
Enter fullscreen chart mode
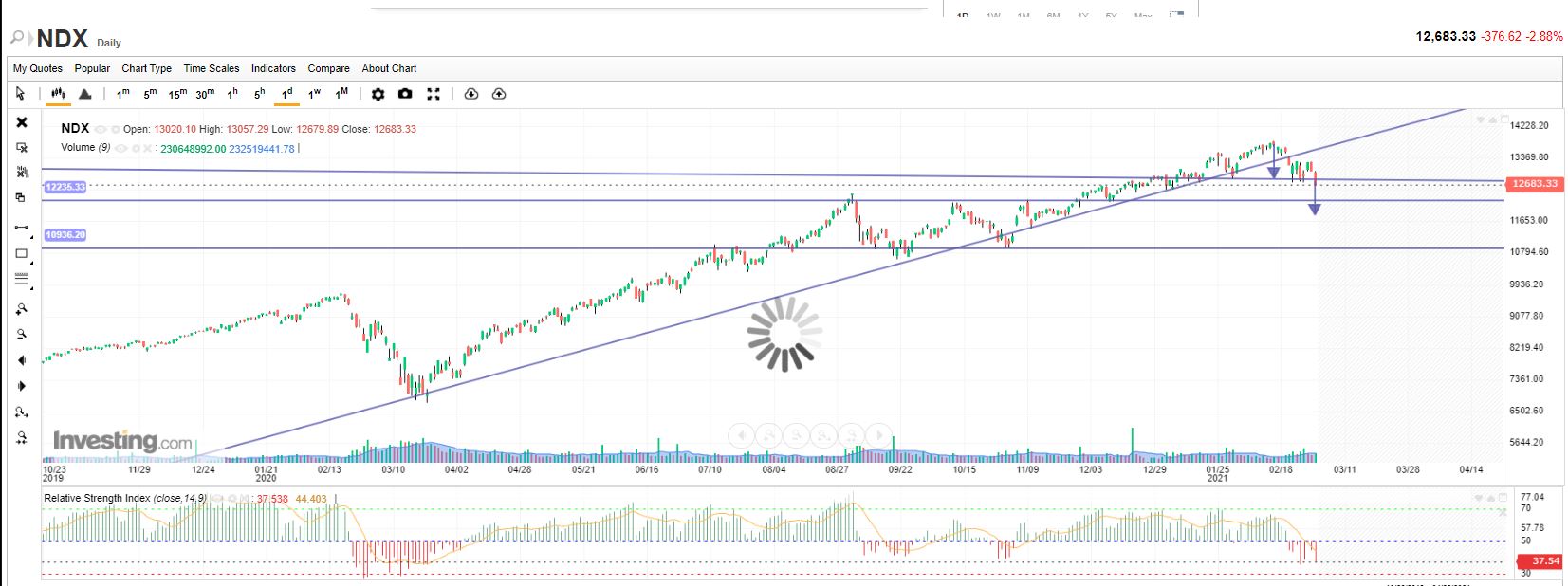(x=434, y=94)
